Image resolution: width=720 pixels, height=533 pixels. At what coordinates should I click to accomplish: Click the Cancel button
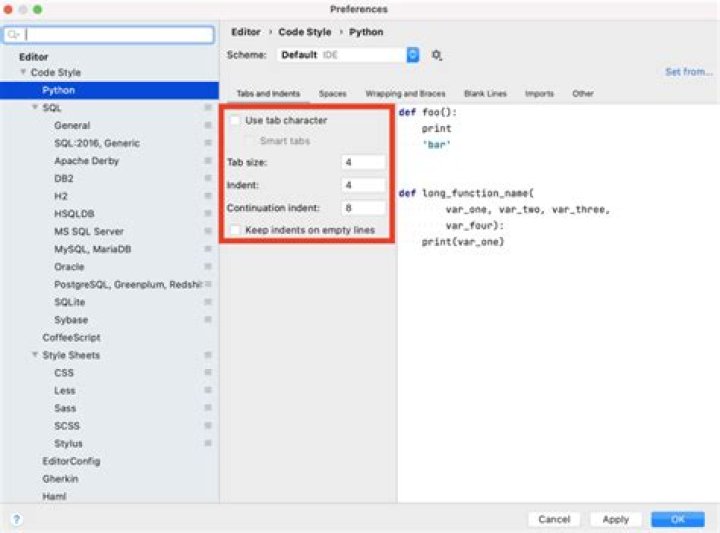[554, 519]
